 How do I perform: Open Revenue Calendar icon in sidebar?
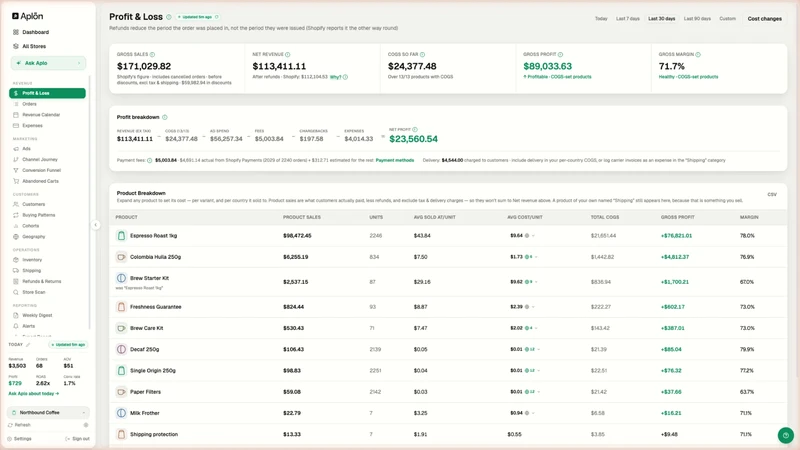(16, 115)
